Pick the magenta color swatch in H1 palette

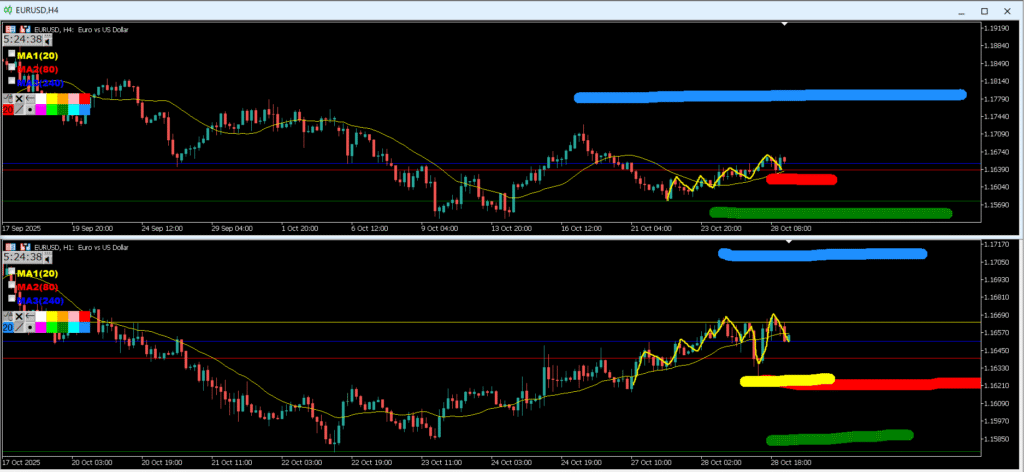40,327
